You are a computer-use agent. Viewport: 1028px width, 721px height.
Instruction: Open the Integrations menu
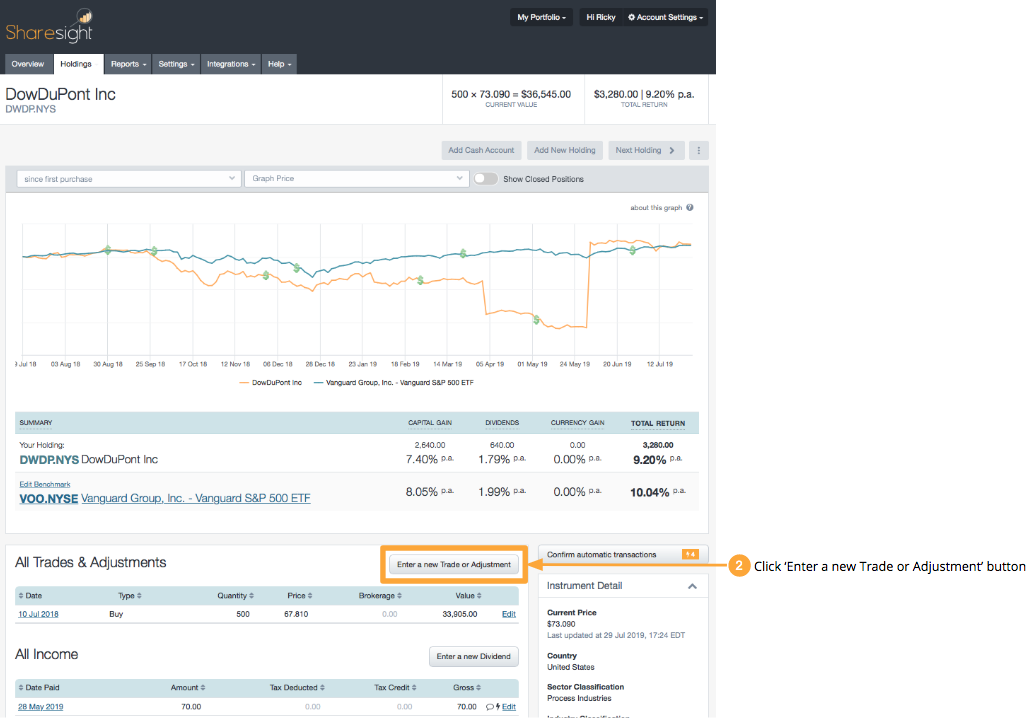231,64
